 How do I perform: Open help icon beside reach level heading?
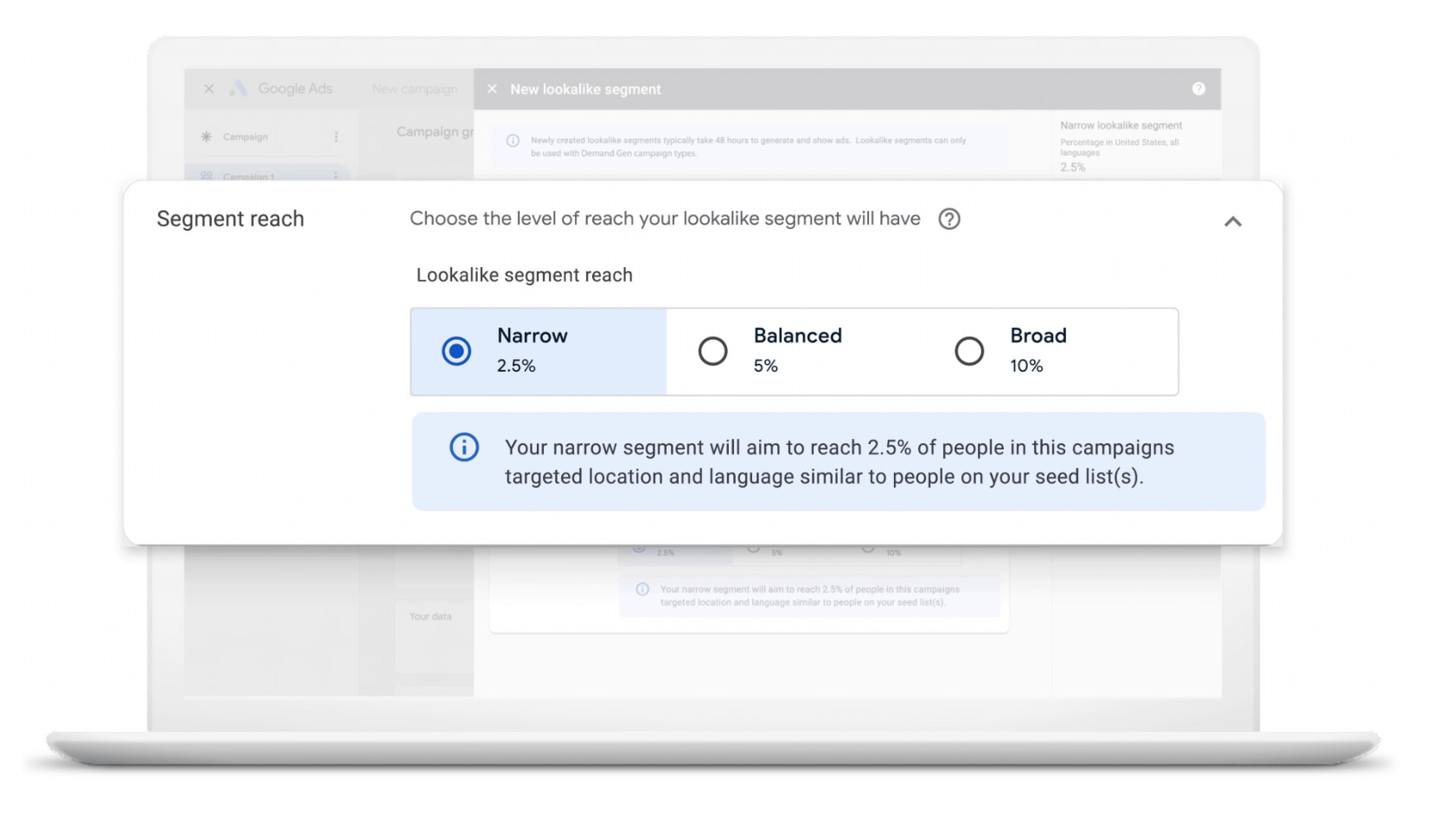(x=949, y=219)
